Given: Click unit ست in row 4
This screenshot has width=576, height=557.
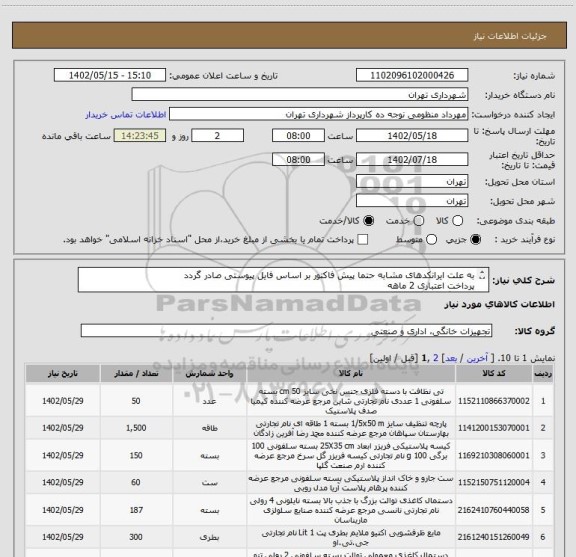Looking at the screenshot, I should coord(209,483).
